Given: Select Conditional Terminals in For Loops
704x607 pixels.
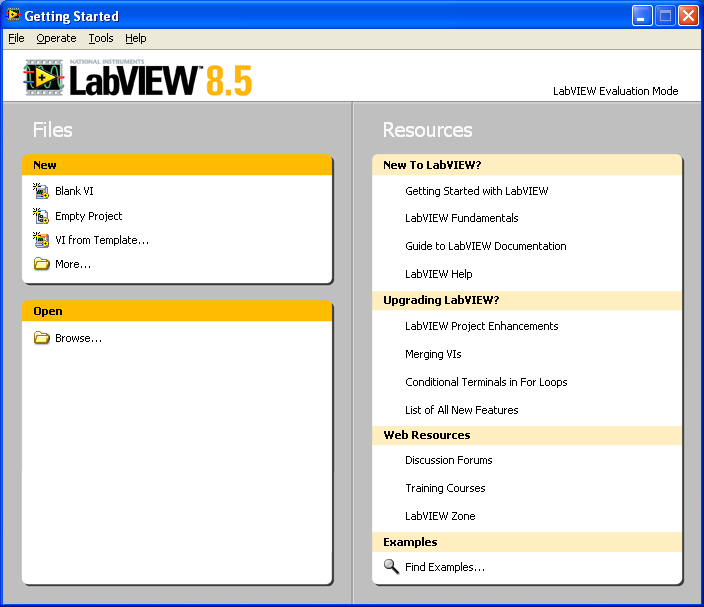Looking at the screenshot, I should click(x=486, y=382).
